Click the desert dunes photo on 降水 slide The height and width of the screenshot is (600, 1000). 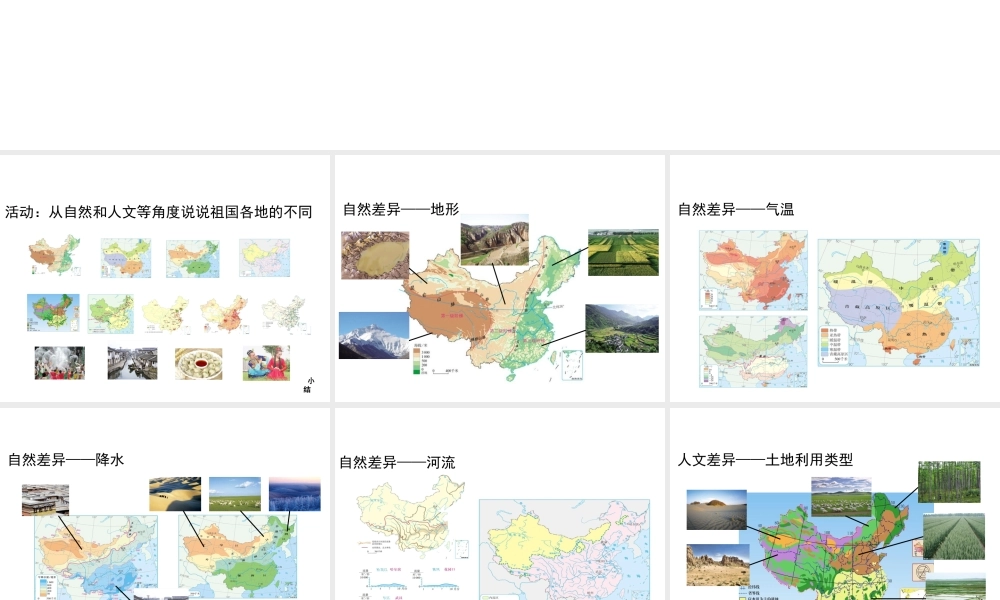coord(175,494)
